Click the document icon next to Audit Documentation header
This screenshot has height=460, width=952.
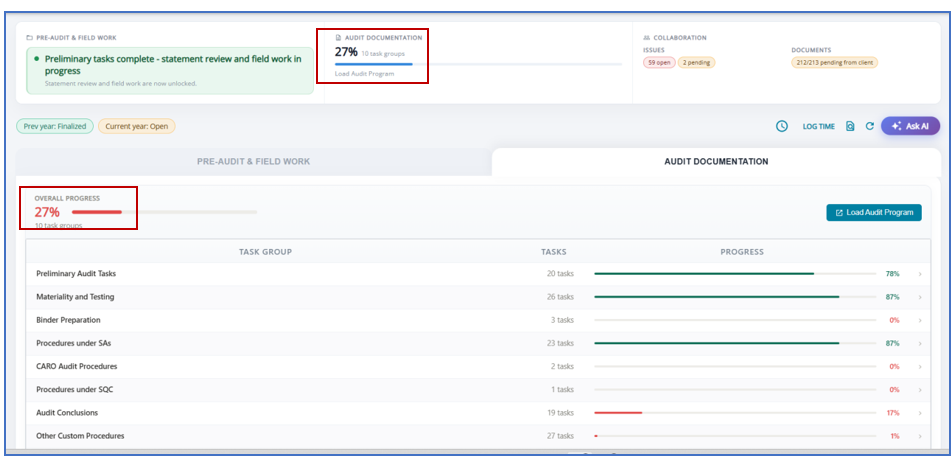(338, 38)
